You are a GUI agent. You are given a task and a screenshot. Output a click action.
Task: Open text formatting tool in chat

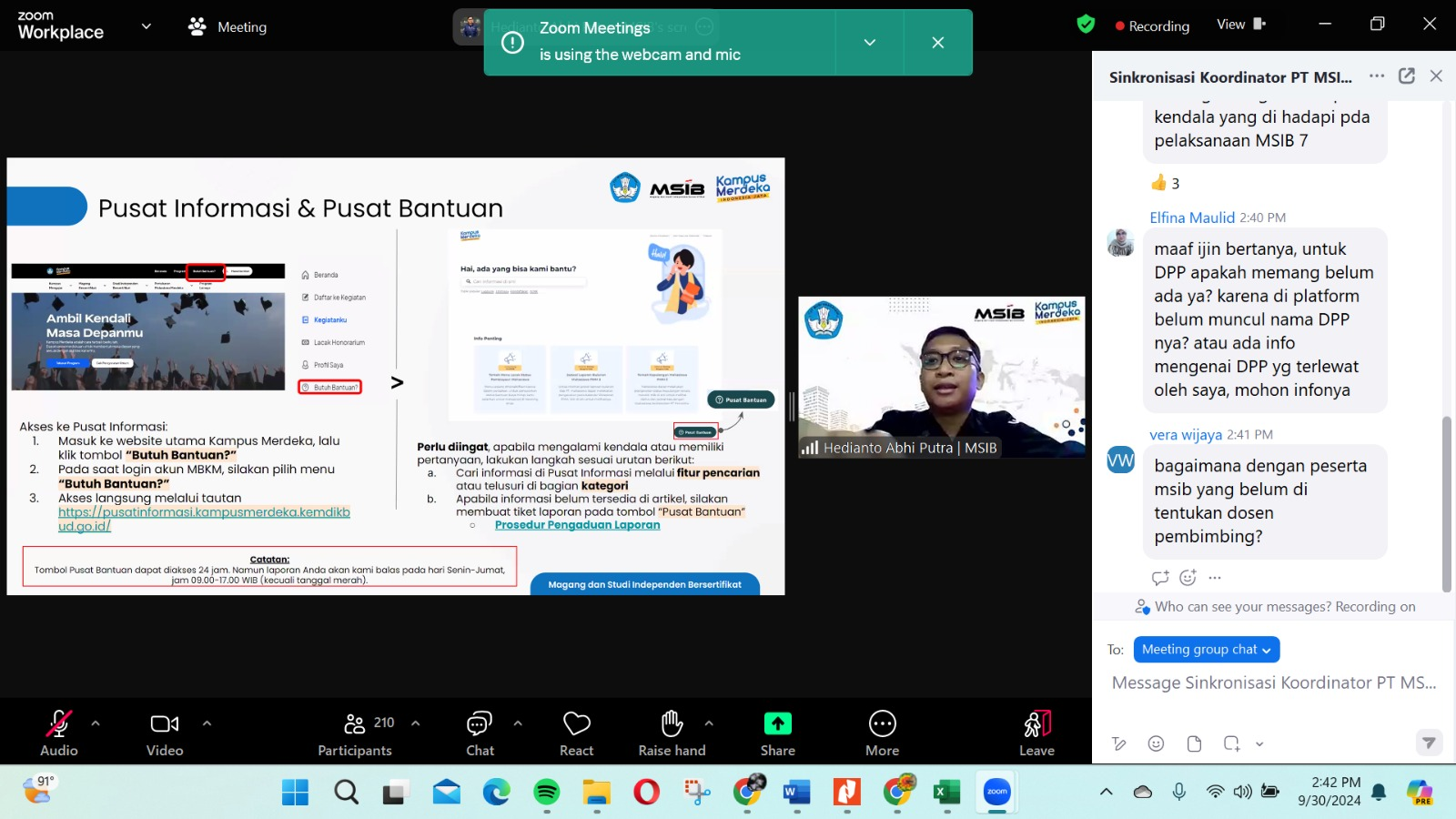pos(1119,744)
